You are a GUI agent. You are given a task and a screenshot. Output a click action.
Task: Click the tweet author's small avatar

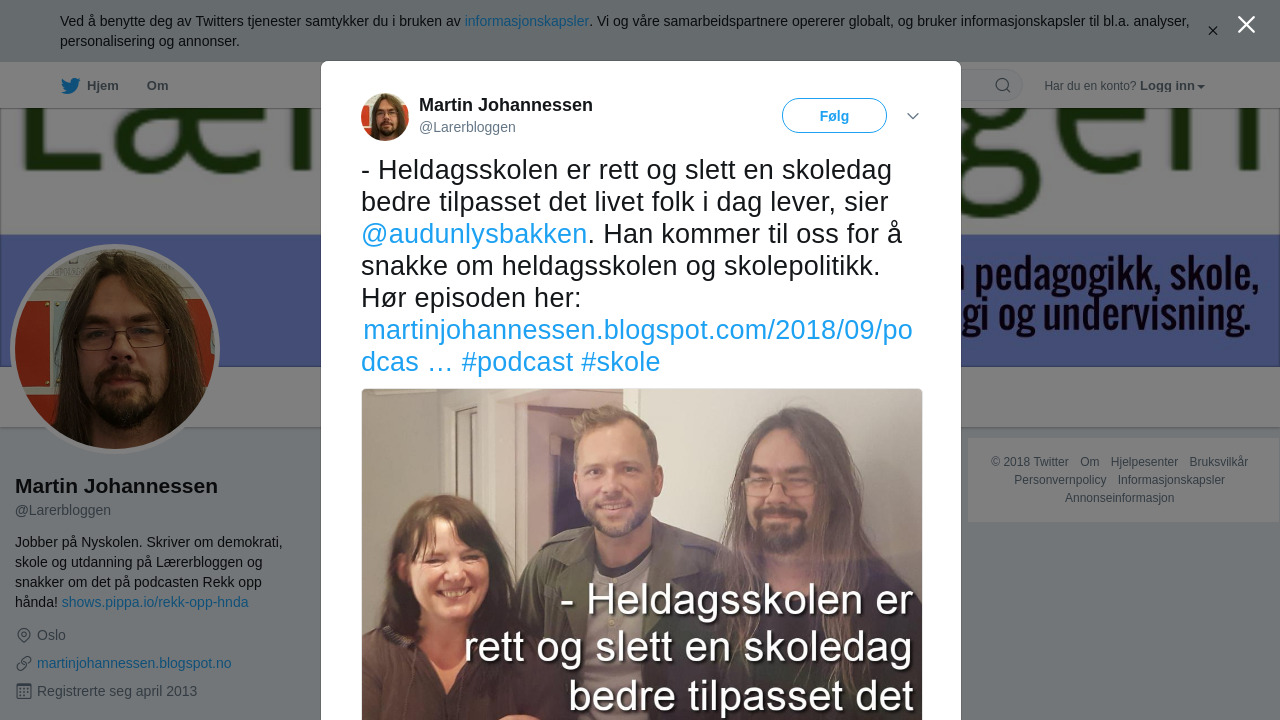(x=385, y=117)
